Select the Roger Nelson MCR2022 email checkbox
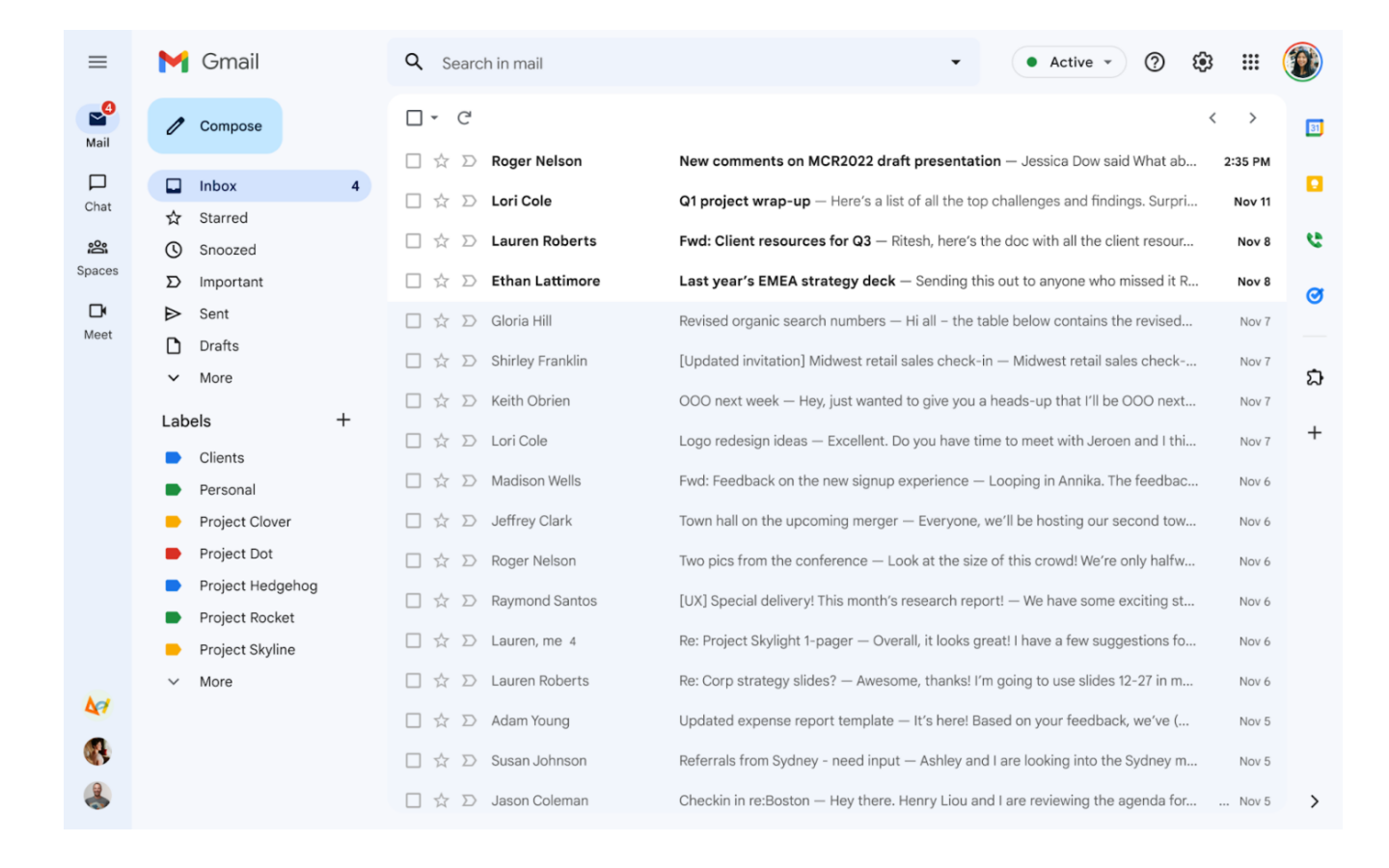This screenshot has height=868, width=1389. 413,161
